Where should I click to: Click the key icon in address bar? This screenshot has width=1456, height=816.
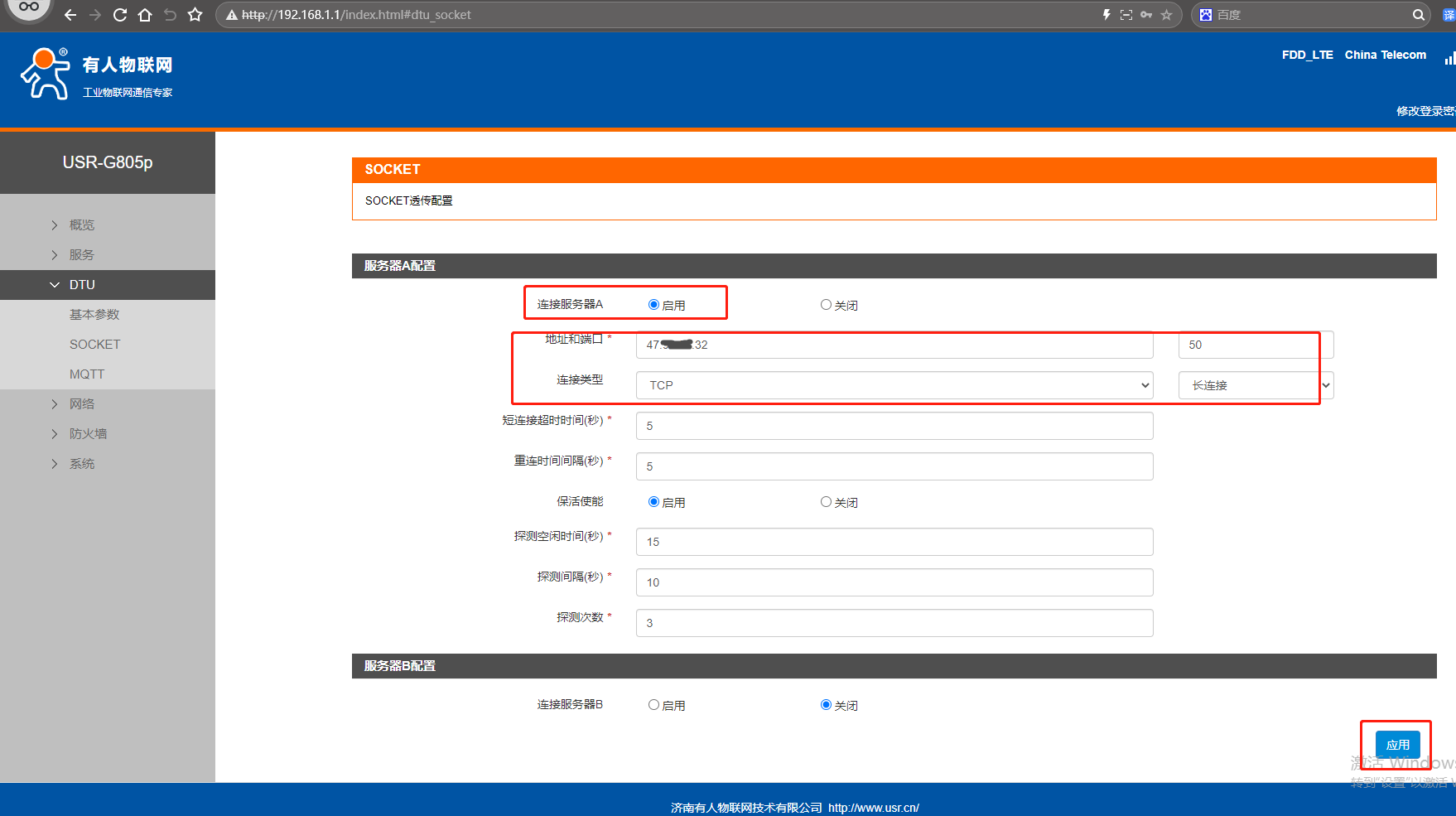pos(1146,15)
